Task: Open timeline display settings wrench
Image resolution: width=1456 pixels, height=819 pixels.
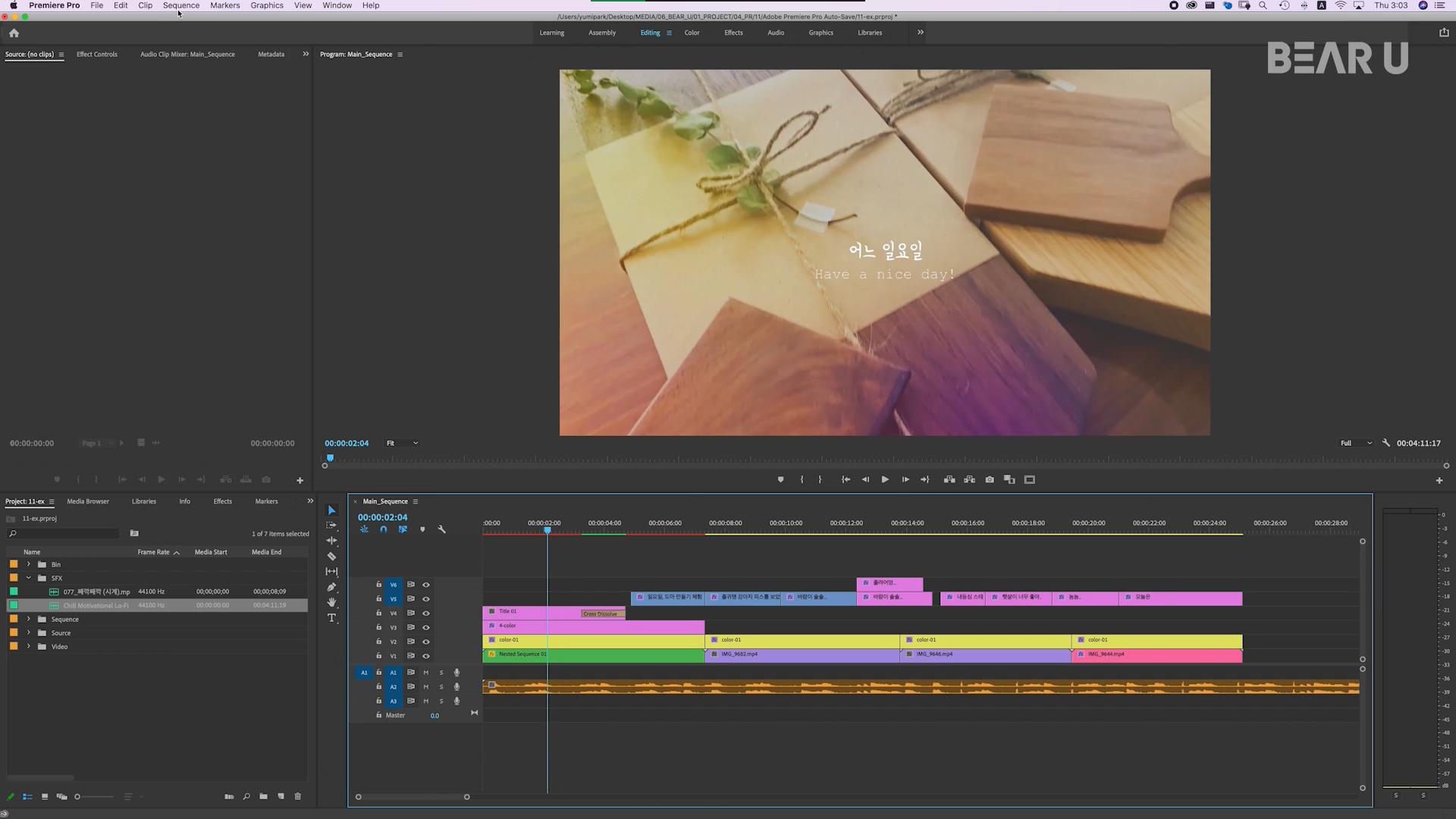Action: tap(441, 529)
